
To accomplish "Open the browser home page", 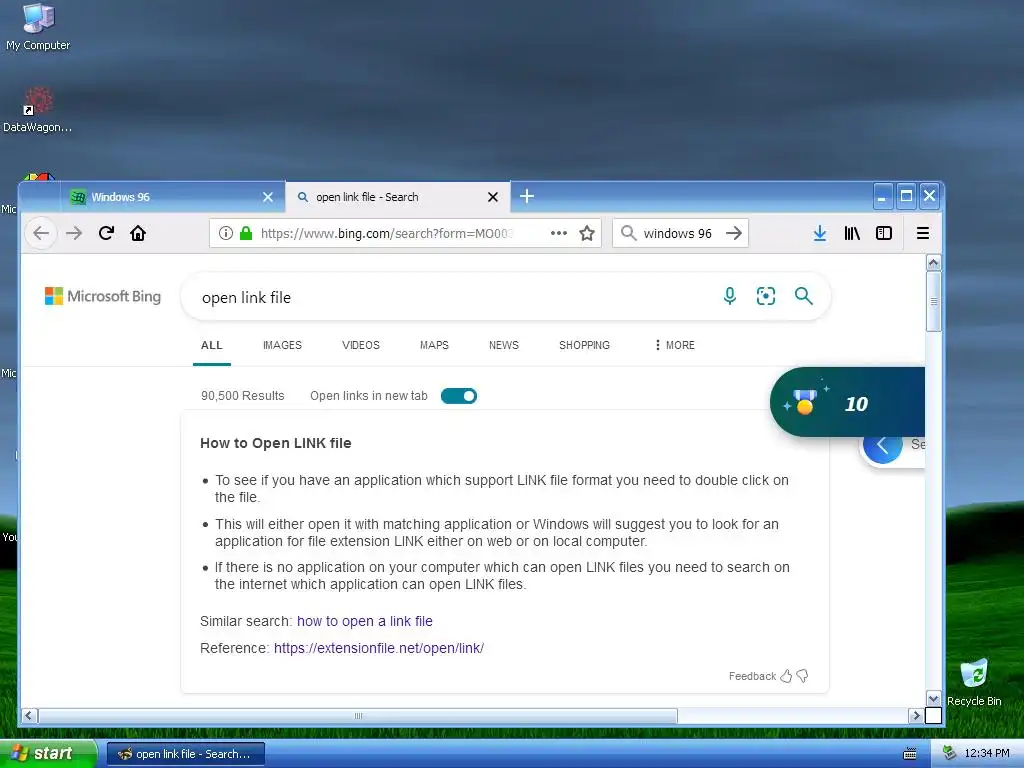I will [x=138, y=233].
